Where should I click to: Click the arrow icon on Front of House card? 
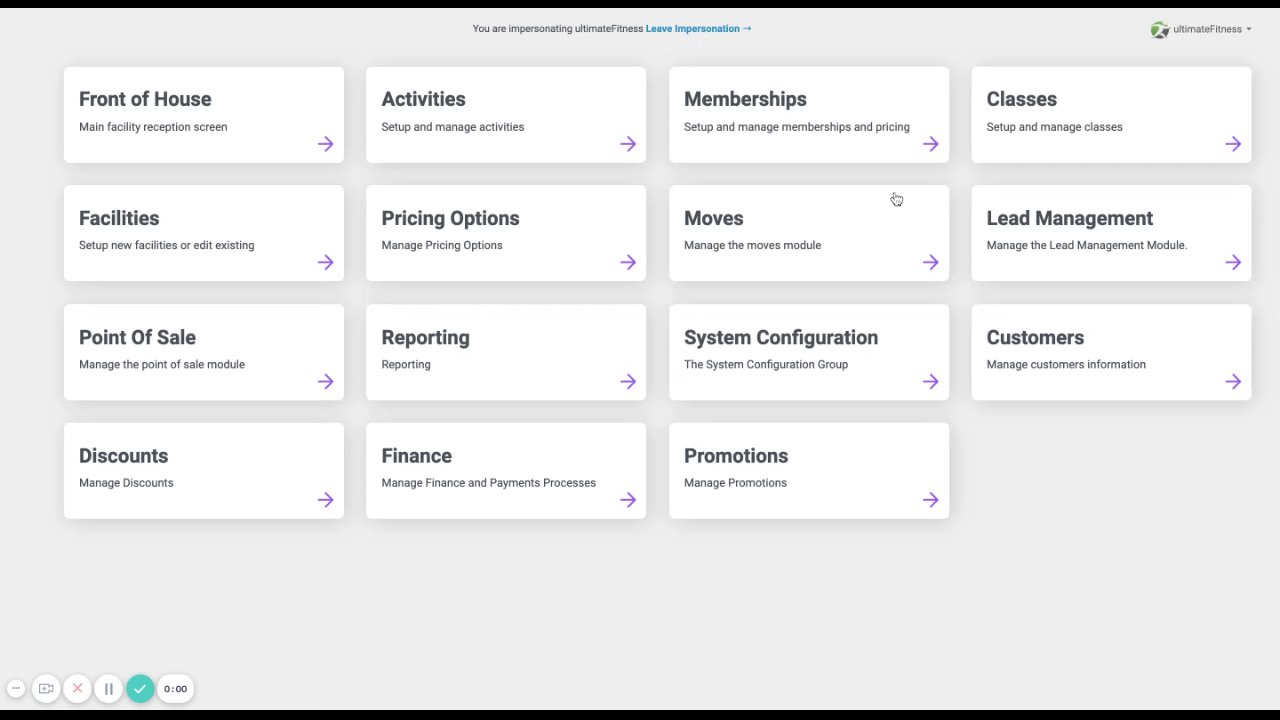click(325, 144)
